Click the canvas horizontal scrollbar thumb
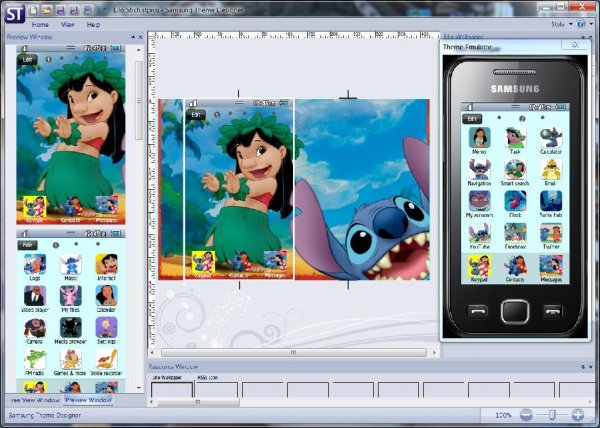The height and width of the screenshot is (428, 600). point(294,352)
